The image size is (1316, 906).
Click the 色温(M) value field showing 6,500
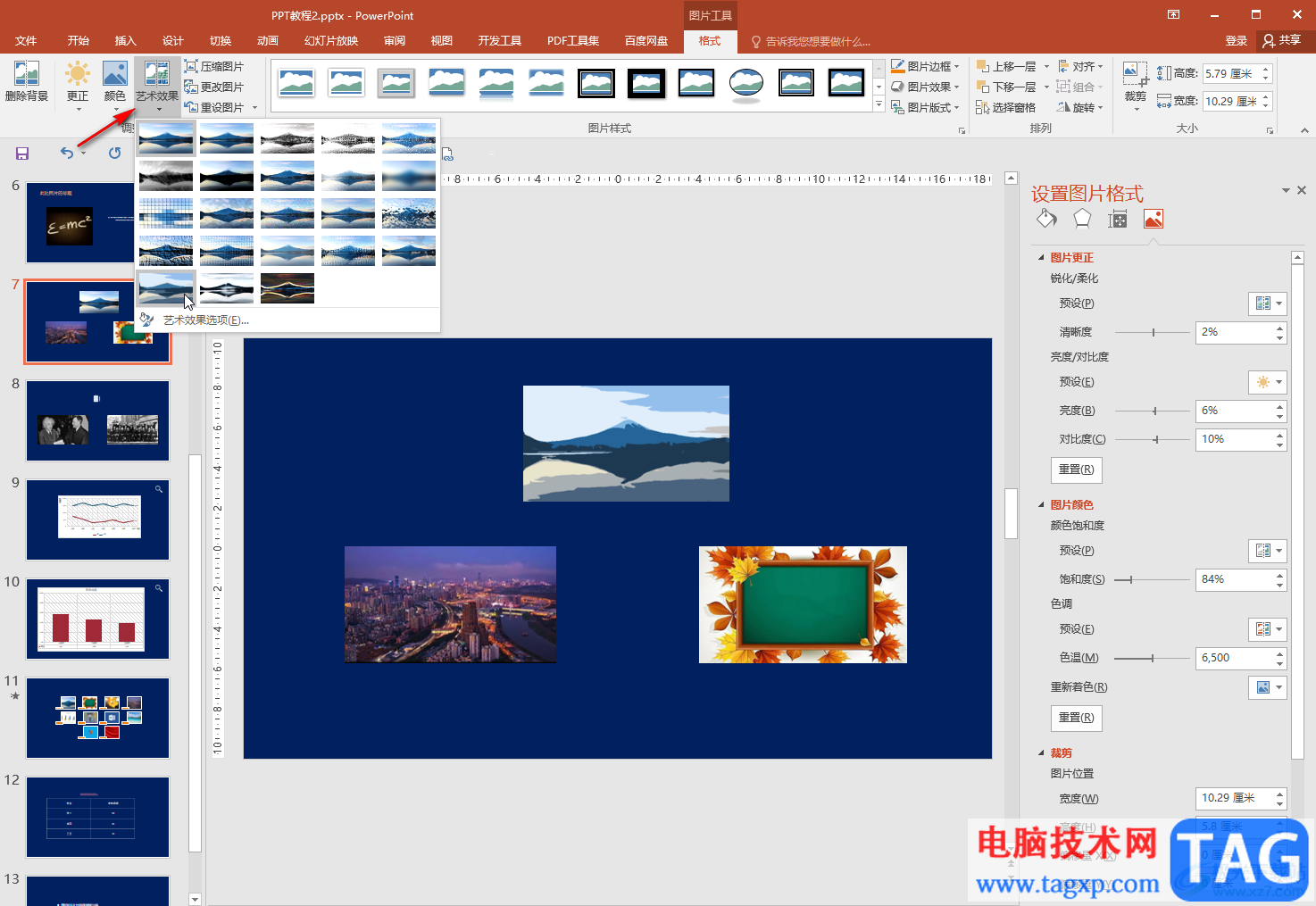pyautogui.click(x=1234, y=658)
